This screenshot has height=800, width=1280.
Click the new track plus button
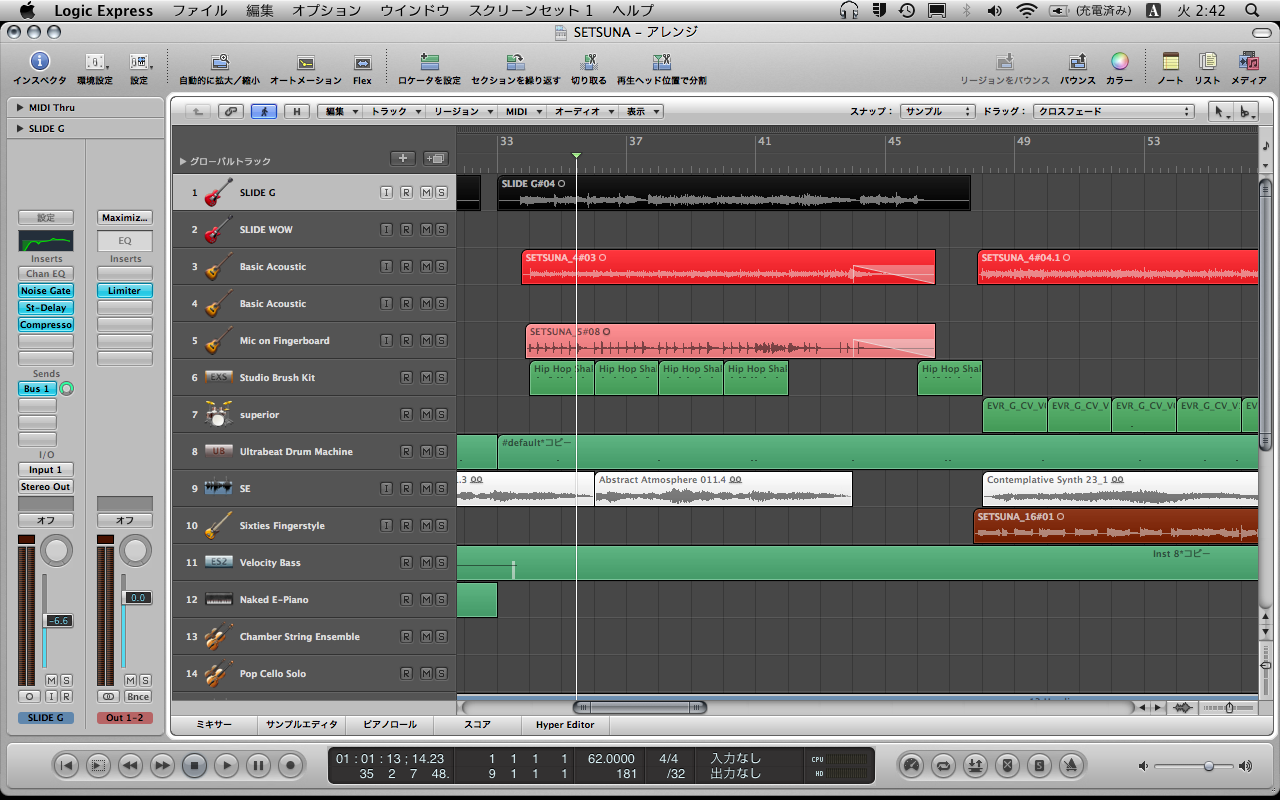tap(402, 158)
